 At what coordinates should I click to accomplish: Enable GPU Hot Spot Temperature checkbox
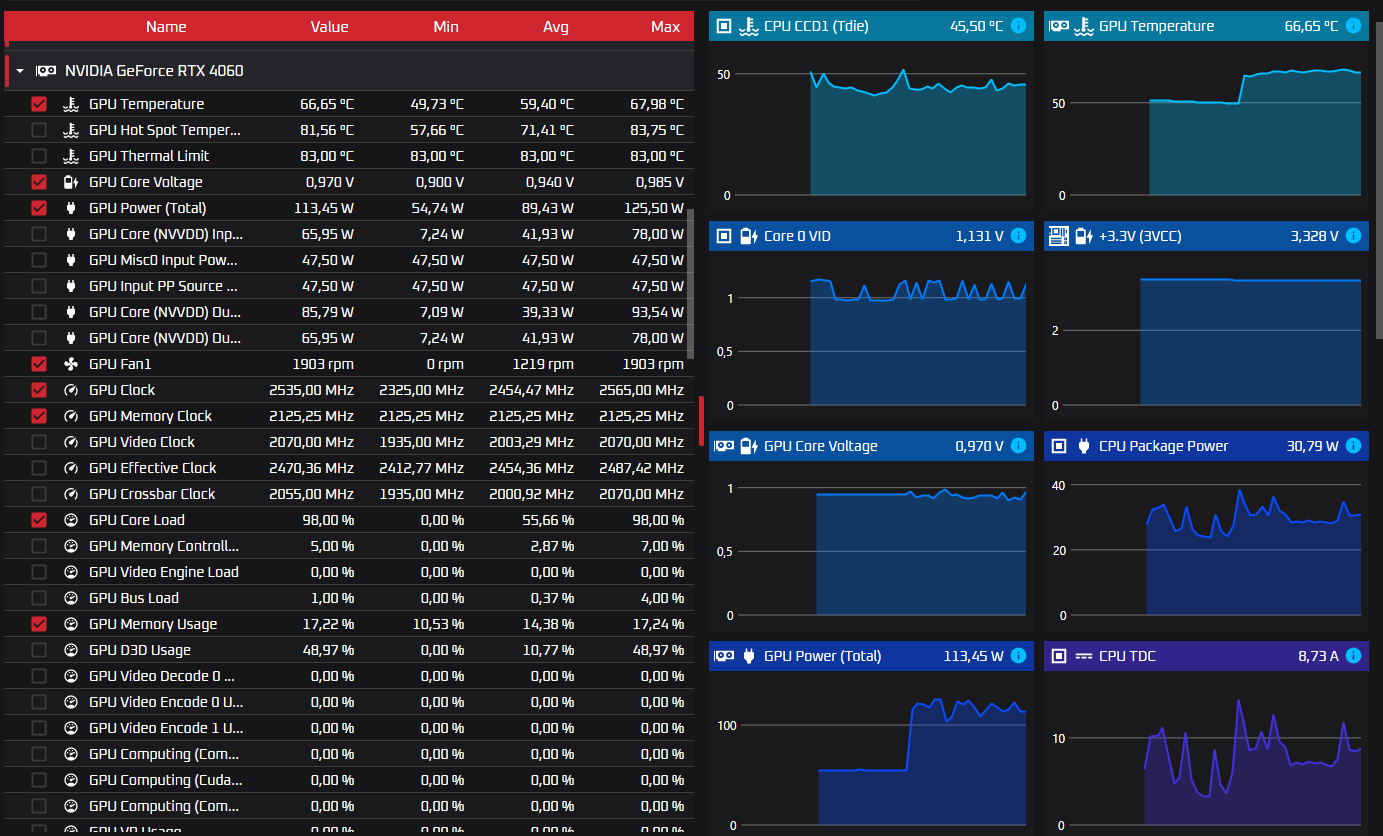pos(39,130)
